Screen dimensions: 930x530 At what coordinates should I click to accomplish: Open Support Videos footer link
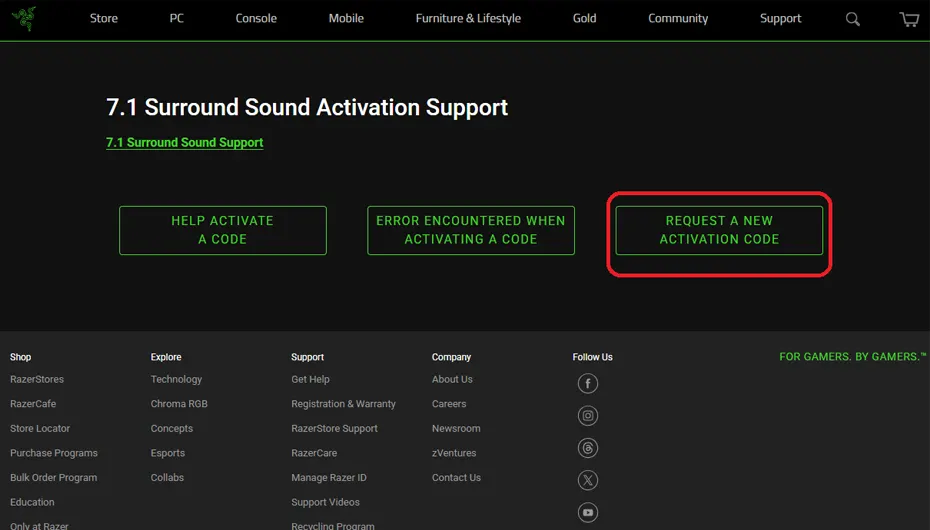point(325,502)
